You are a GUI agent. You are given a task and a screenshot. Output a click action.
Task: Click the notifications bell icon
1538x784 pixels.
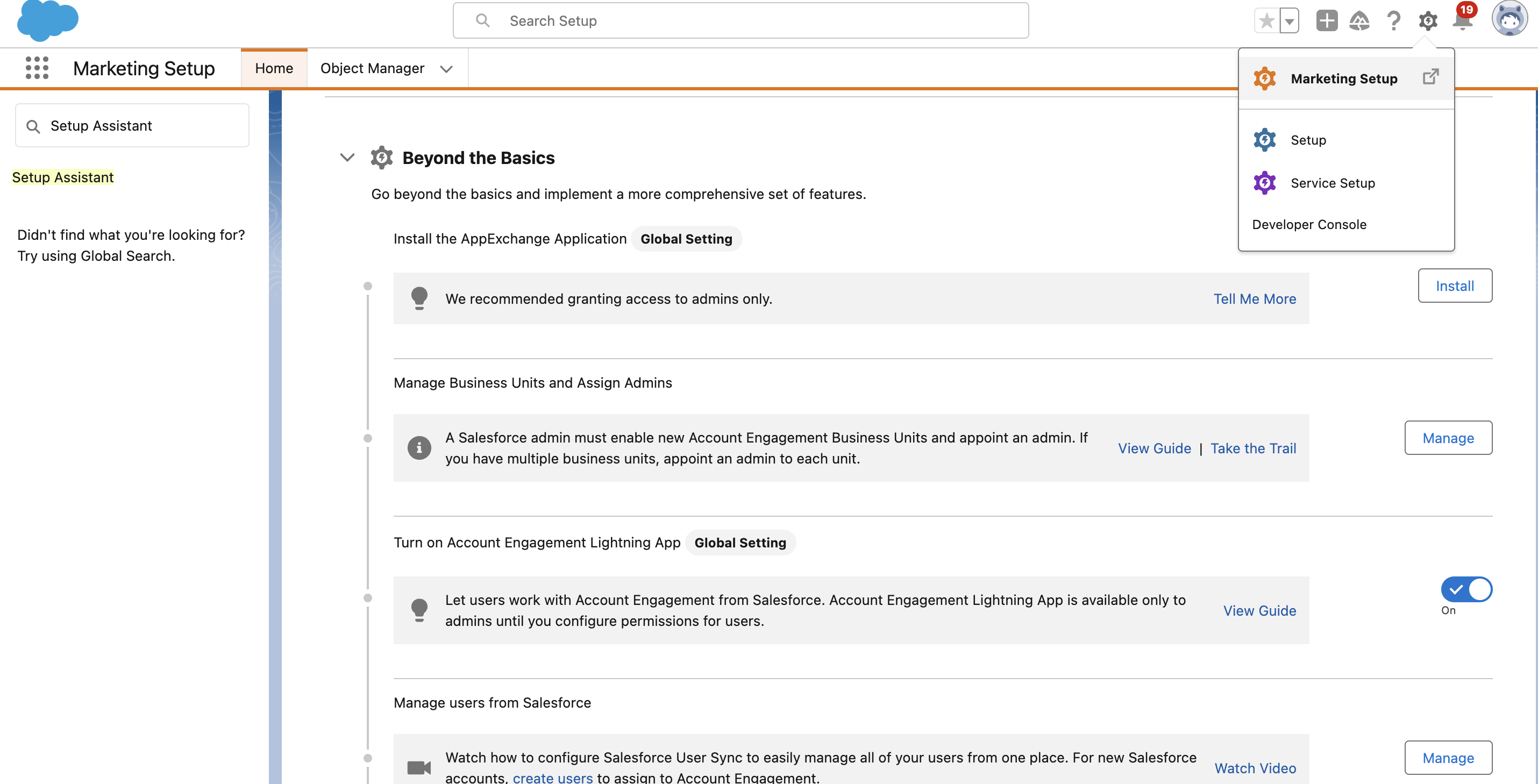[x=1462, y=21]
